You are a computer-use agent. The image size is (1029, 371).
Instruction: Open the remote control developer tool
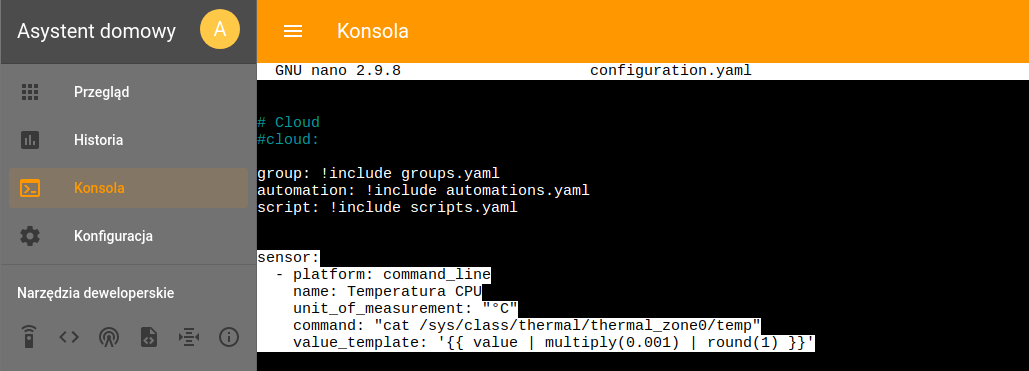(29, 338)
